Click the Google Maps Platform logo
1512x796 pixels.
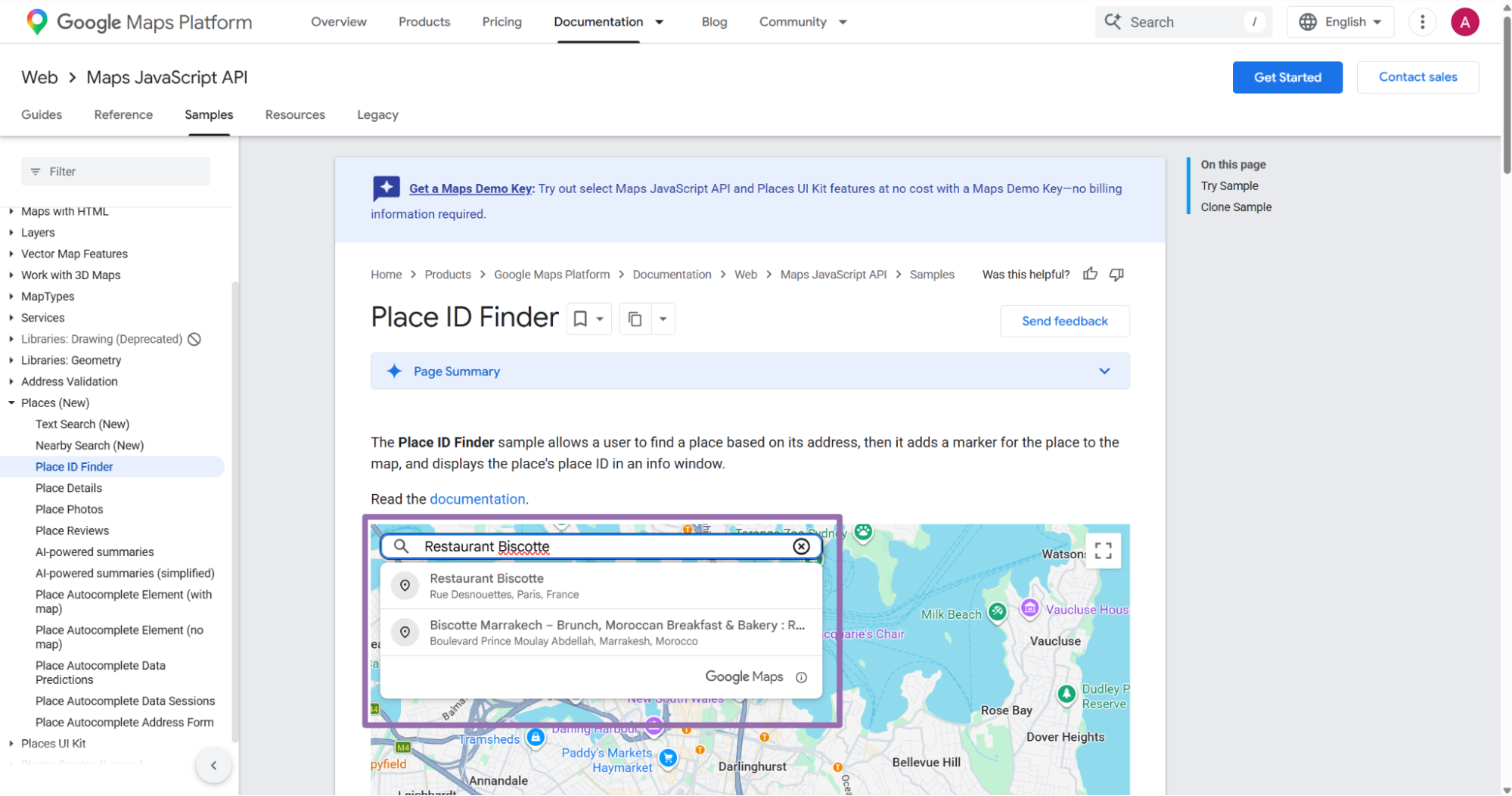click(138, 22)
